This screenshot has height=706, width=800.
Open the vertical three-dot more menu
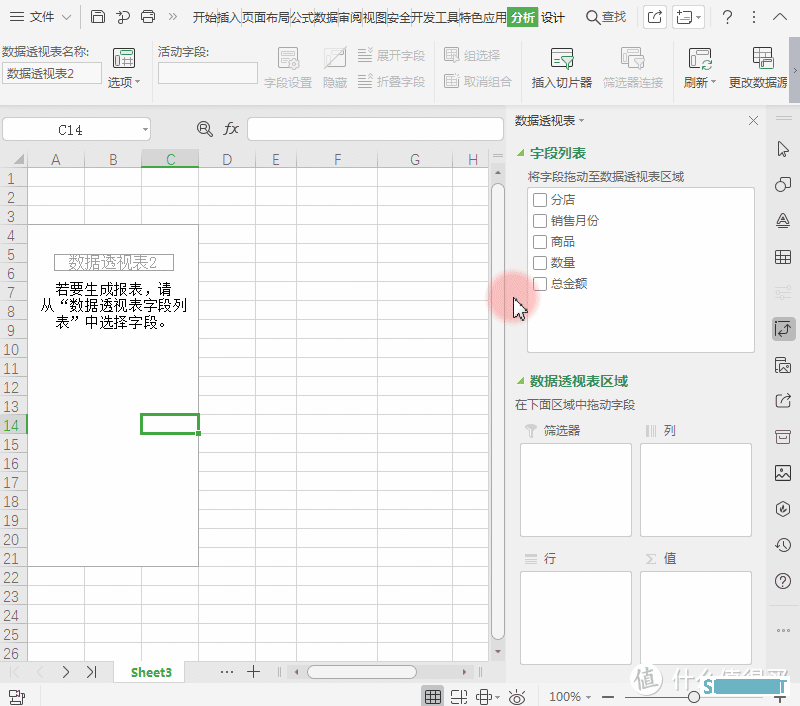754,17
